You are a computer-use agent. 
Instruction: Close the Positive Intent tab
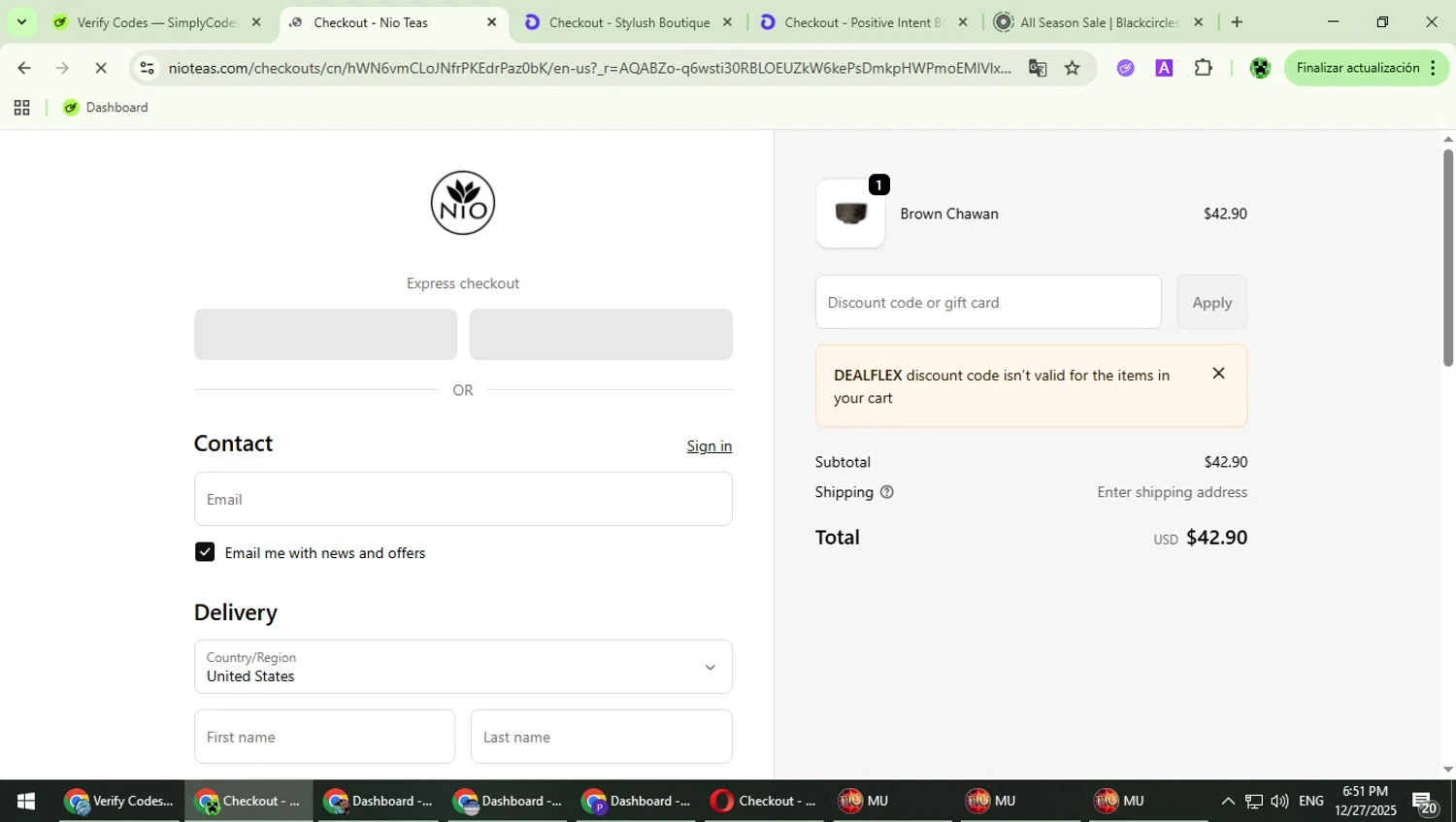point(962,21)
